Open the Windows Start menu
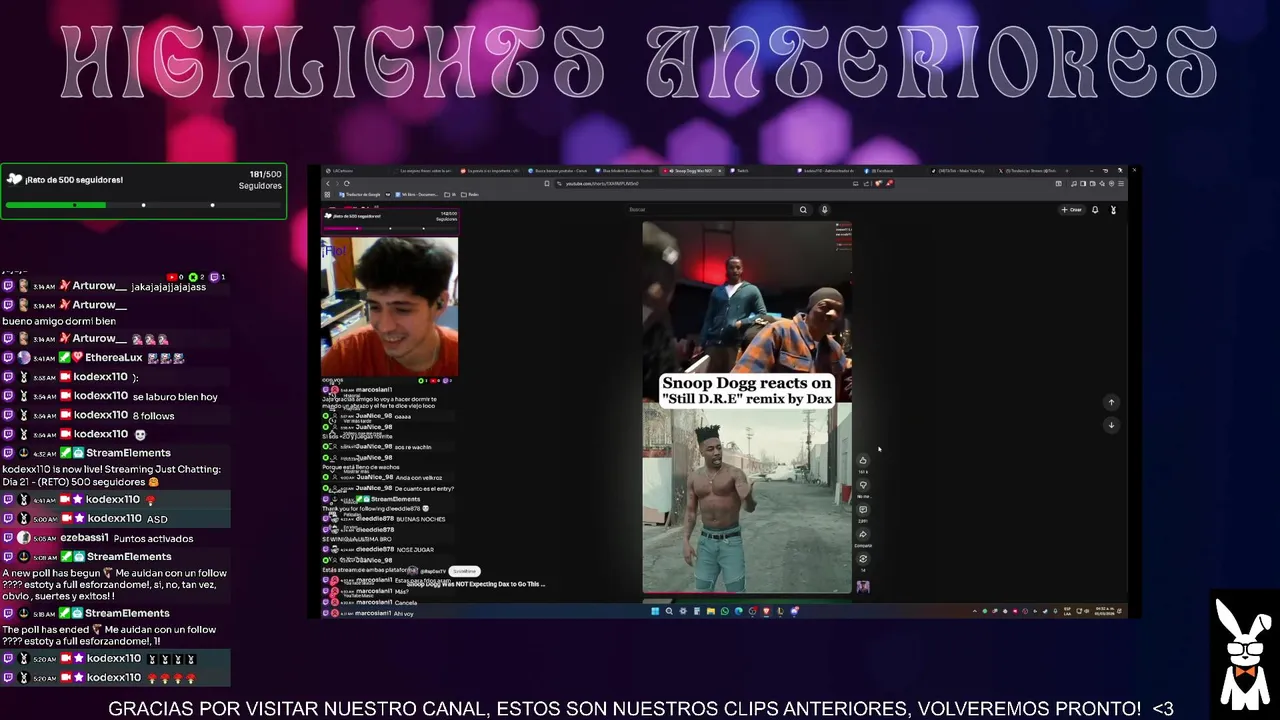 point(655,611)
